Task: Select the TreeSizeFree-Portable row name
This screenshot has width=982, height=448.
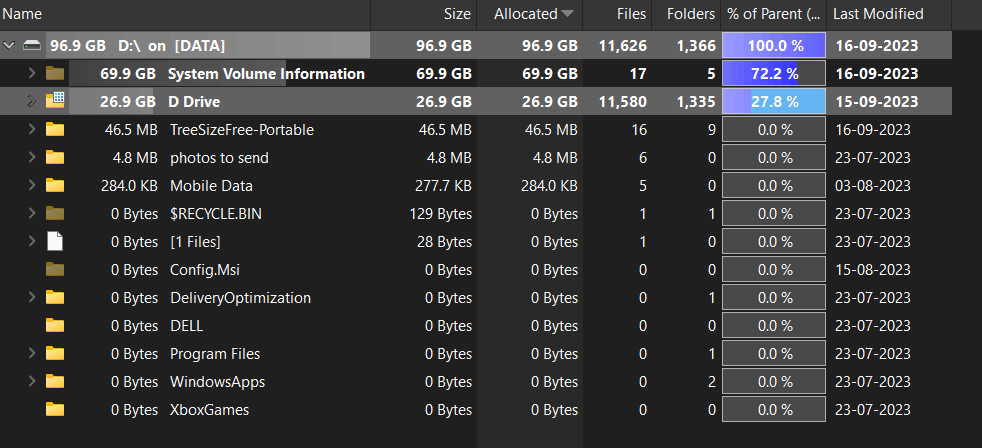Action: tap(242, 130)
